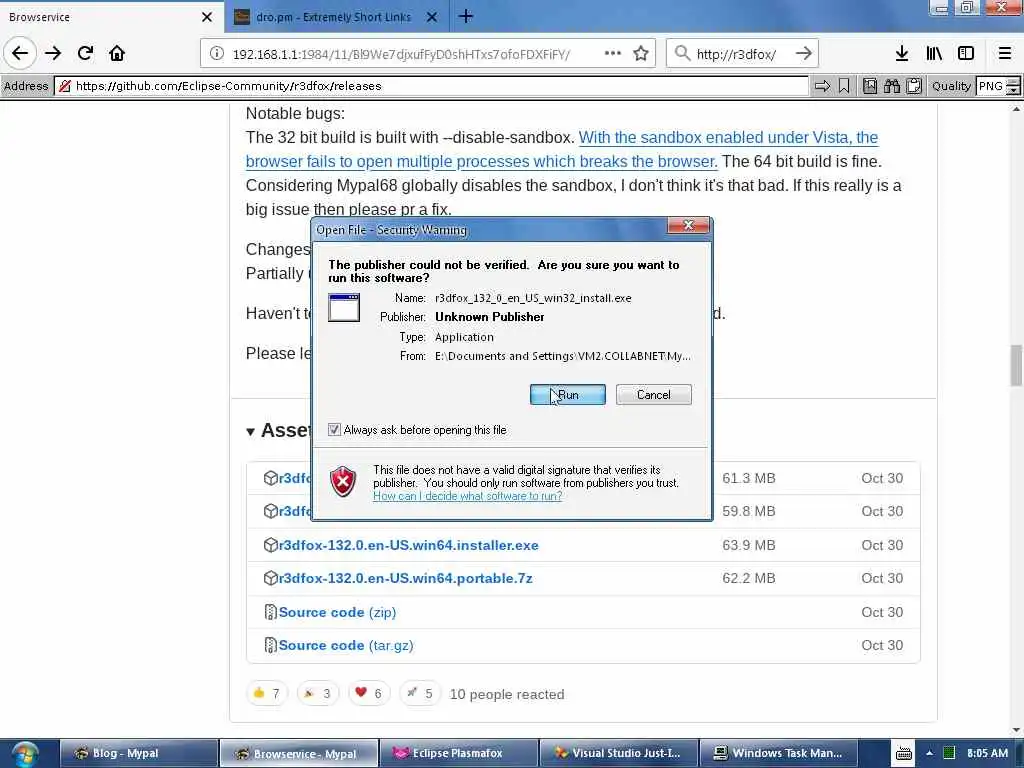Viewport: 1024px width, 768px height.
Task: Open the hamburger application menu
Action: pos(1005,54)
